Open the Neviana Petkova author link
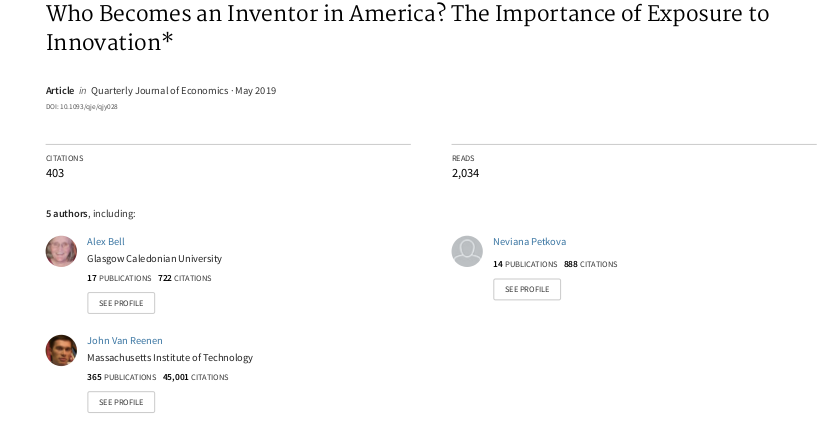Screen dimensions: 821x427 tap(529, 241)
